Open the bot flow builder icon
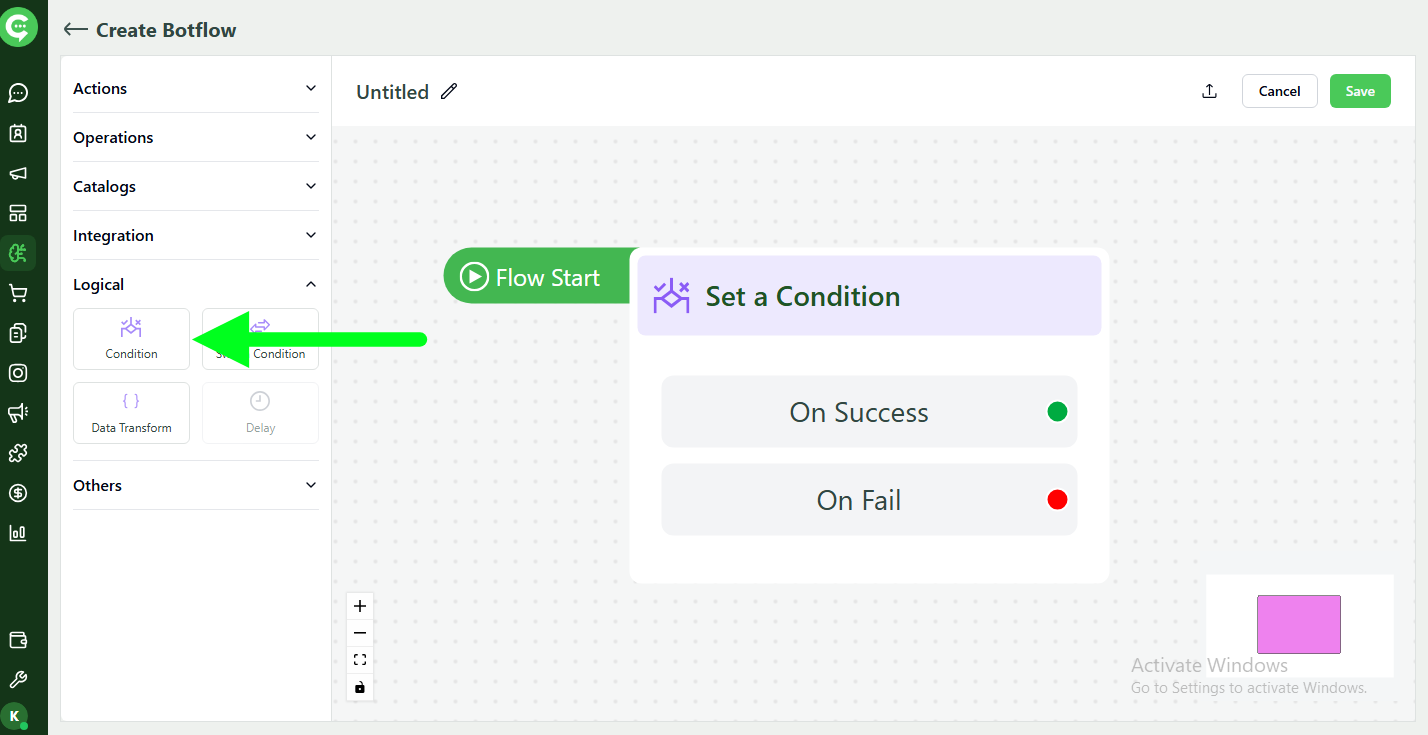Image resolution: width=1428 pixels, height=735 pixels. (x=21, y=253)
